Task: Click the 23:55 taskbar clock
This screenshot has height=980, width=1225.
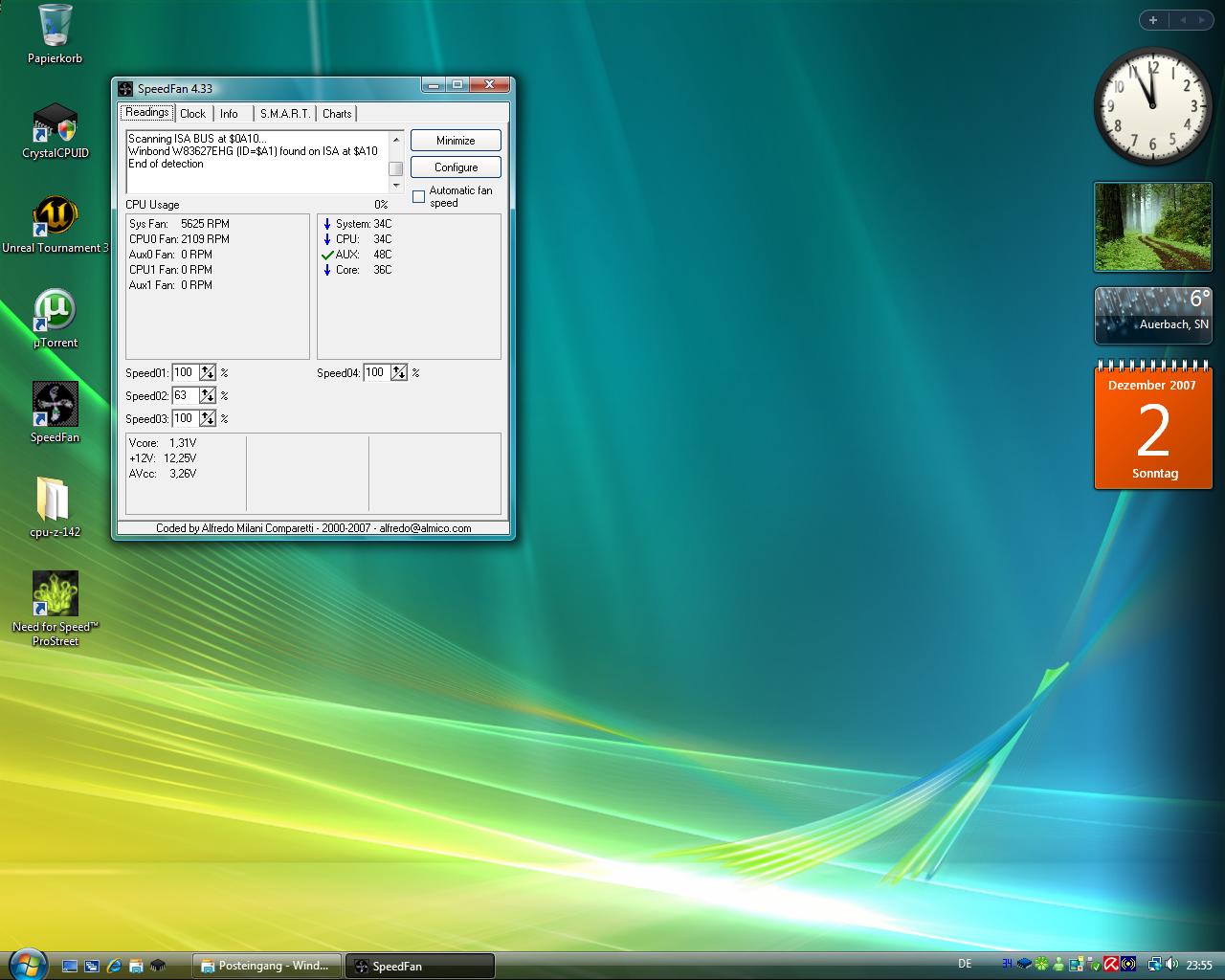Action: (1199, 965)
